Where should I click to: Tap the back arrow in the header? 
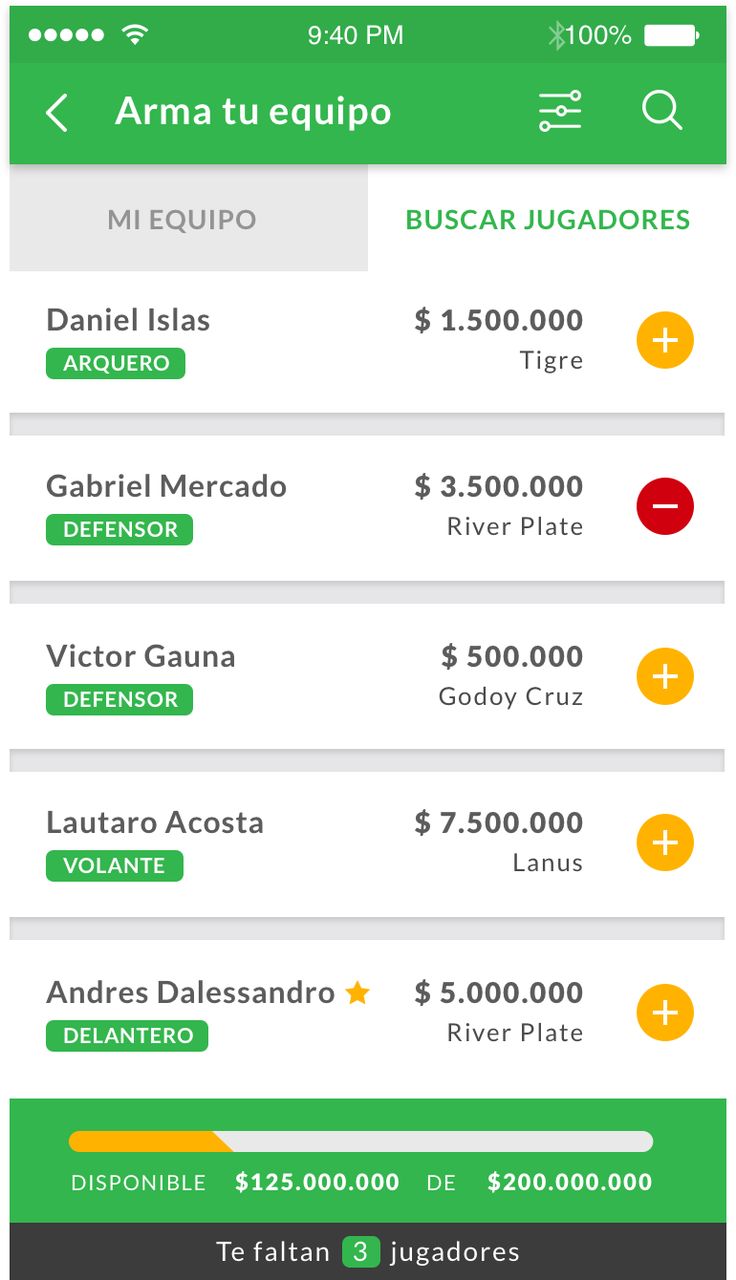[57, 113]
